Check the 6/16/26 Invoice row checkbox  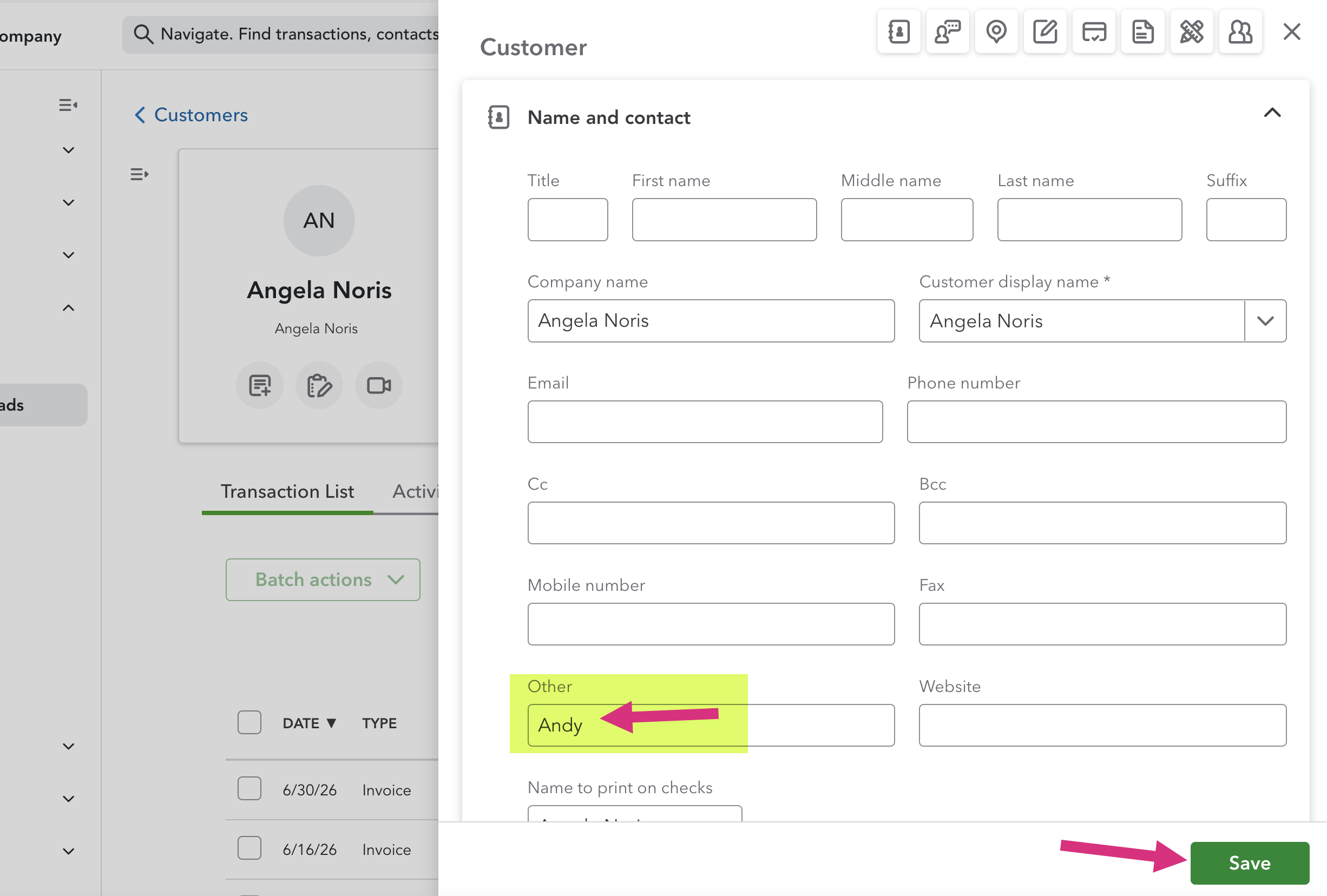pos(249,848)
